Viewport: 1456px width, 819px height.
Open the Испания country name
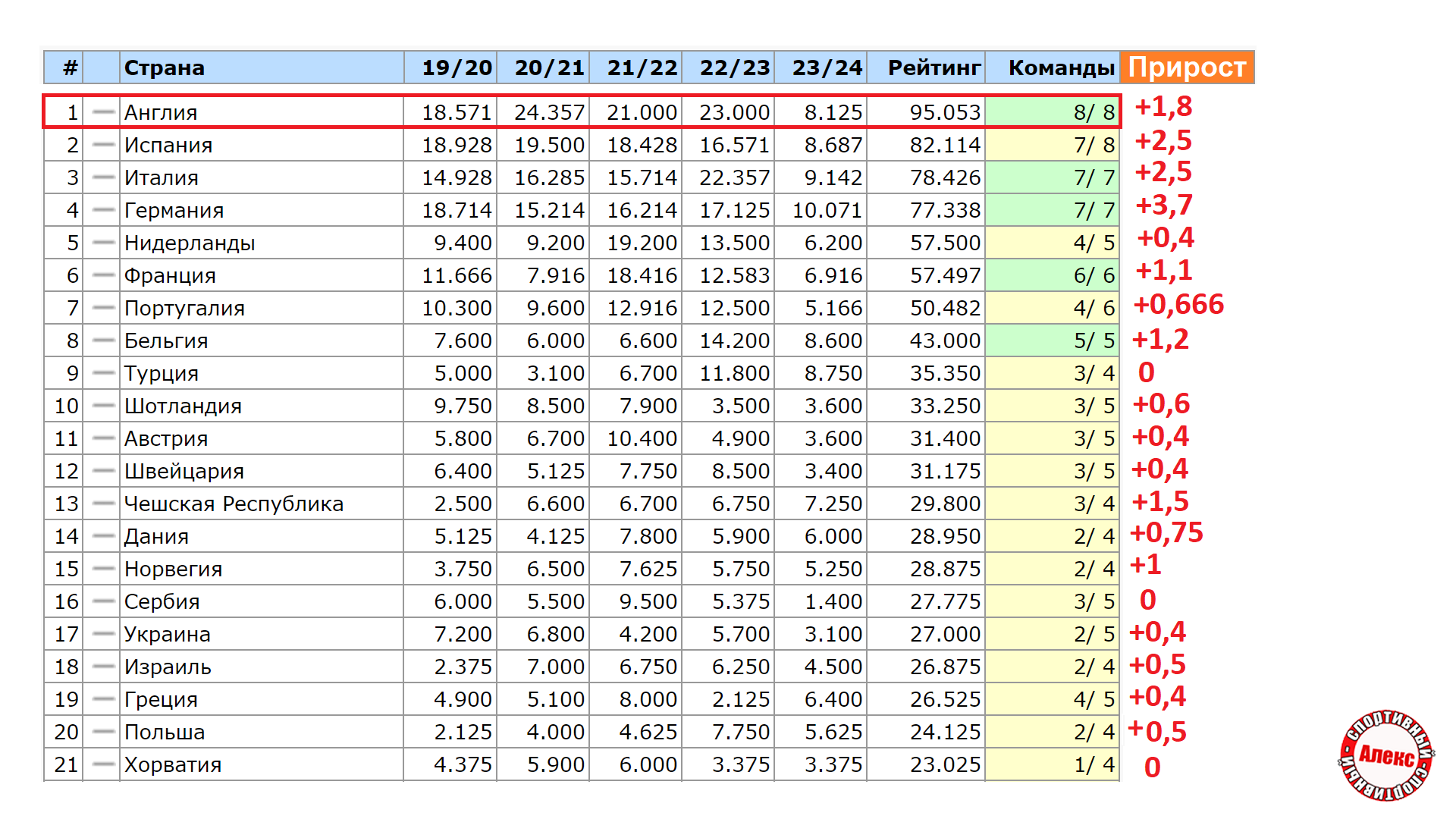pos(168,145)
